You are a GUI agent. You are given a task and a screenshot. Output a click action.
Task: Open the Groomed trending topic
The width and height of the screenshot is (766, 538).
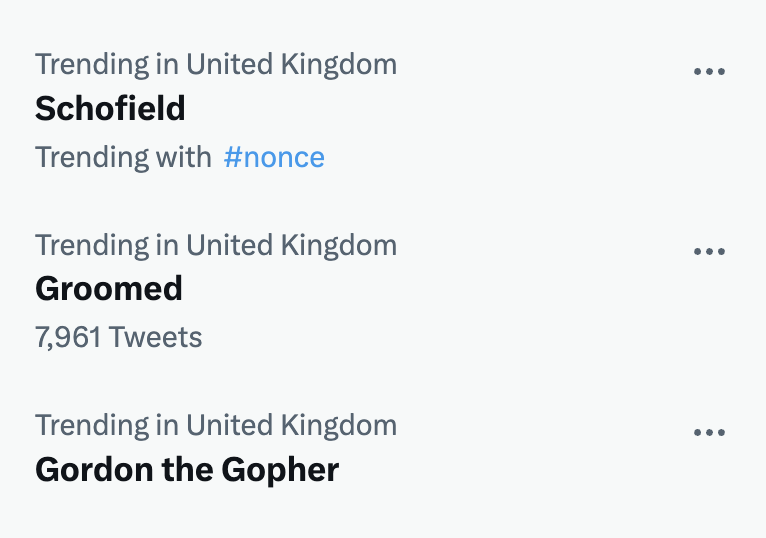(x=109, y=288)
